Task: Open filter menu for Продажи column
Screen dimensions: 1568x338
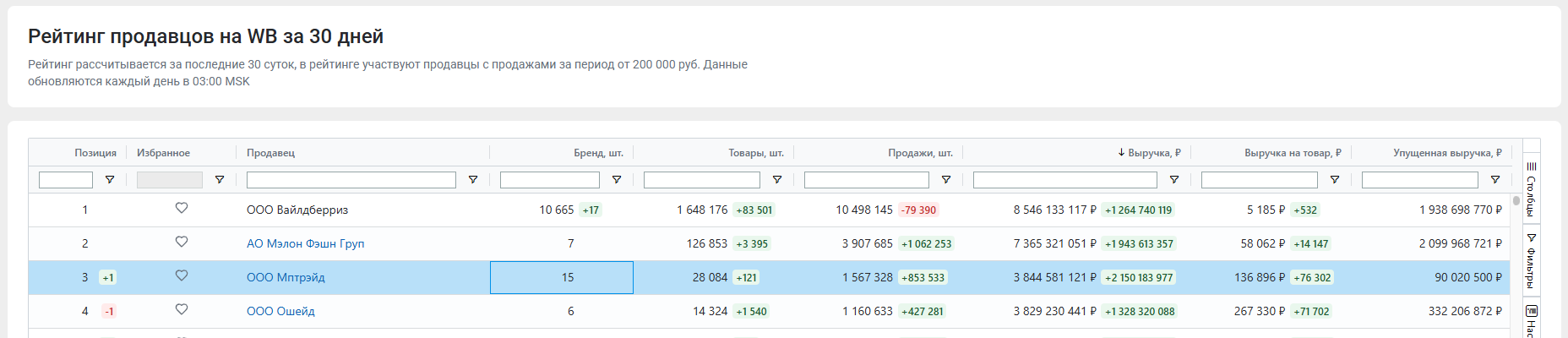Action: pyautogui.click(x=945, y=180)
